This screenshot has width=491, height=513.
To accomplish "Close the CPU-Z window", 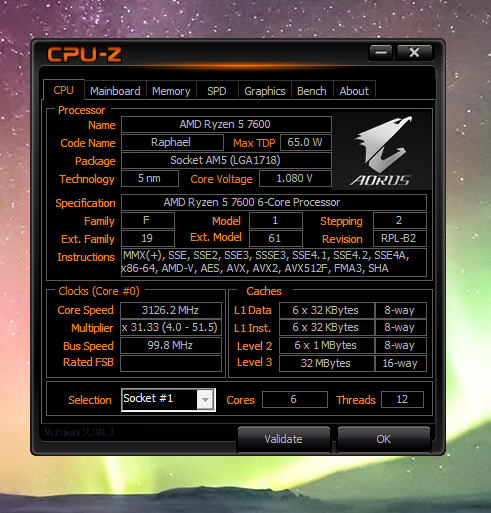I will 414,52.
